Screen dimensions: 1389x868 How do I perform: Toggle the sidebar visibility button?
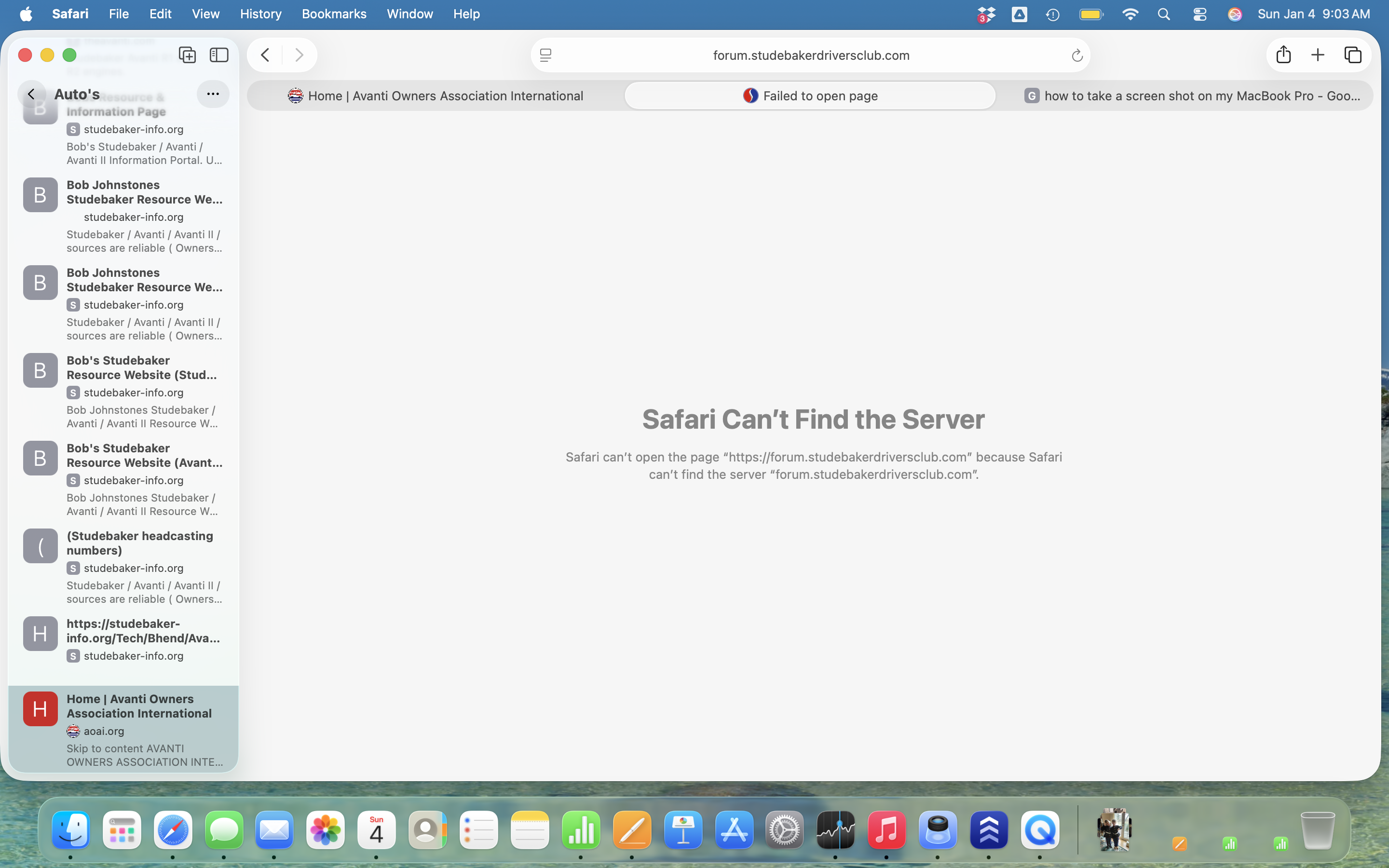coord(218,55)
